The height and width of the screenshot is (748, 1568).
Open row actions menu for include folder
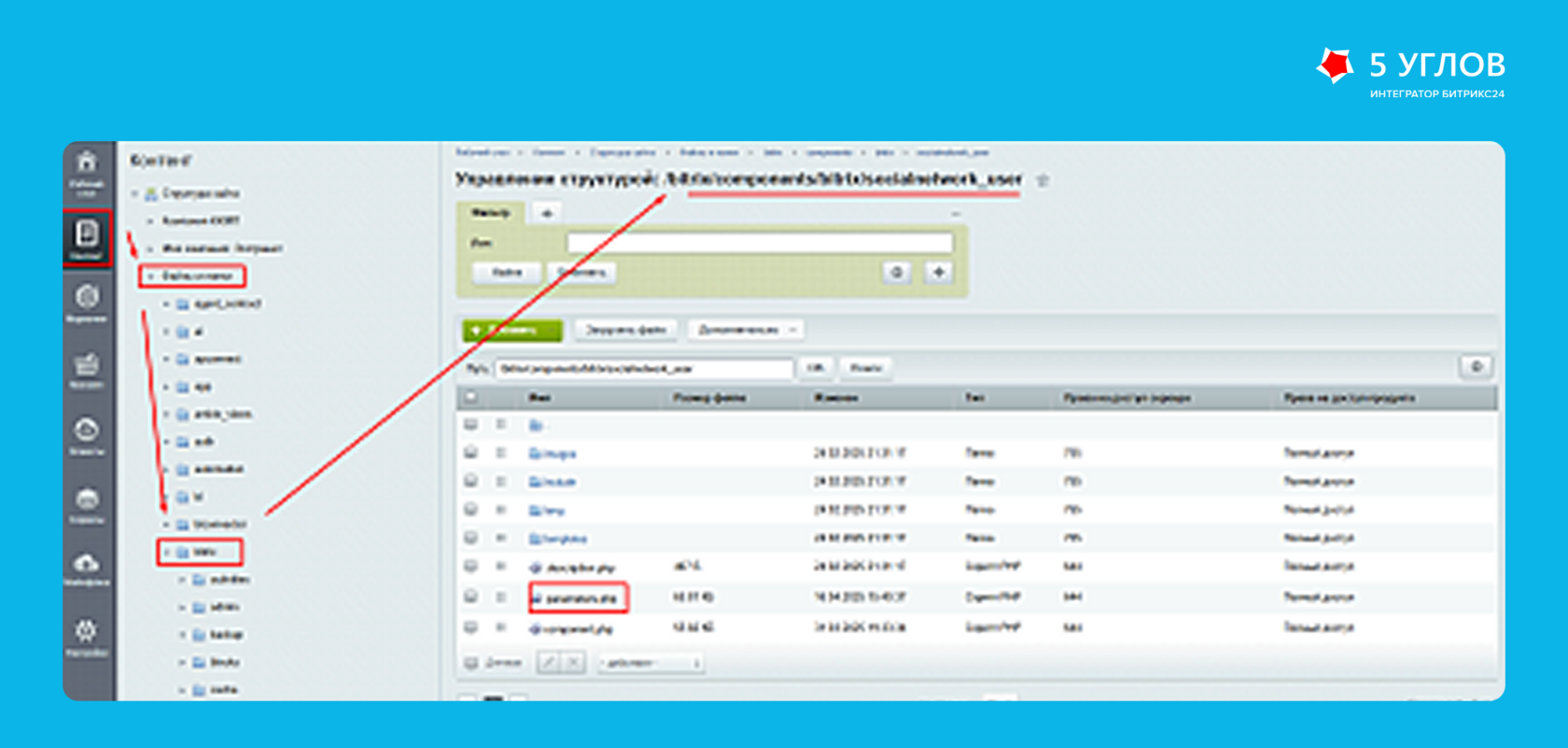click(x=501, y=481)
